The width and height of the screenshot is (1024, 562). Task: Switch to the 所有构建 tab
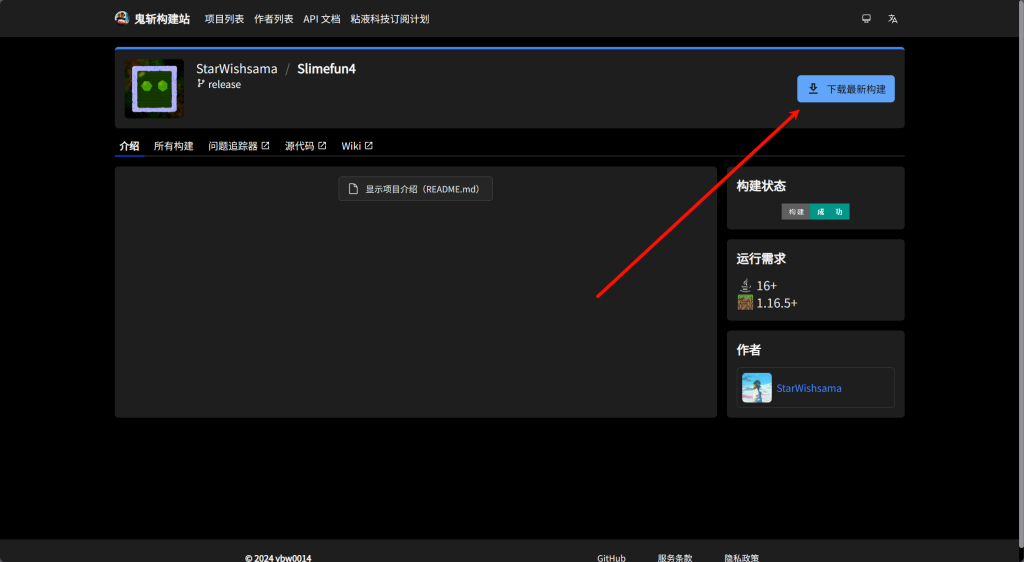[x=174, y=146]
